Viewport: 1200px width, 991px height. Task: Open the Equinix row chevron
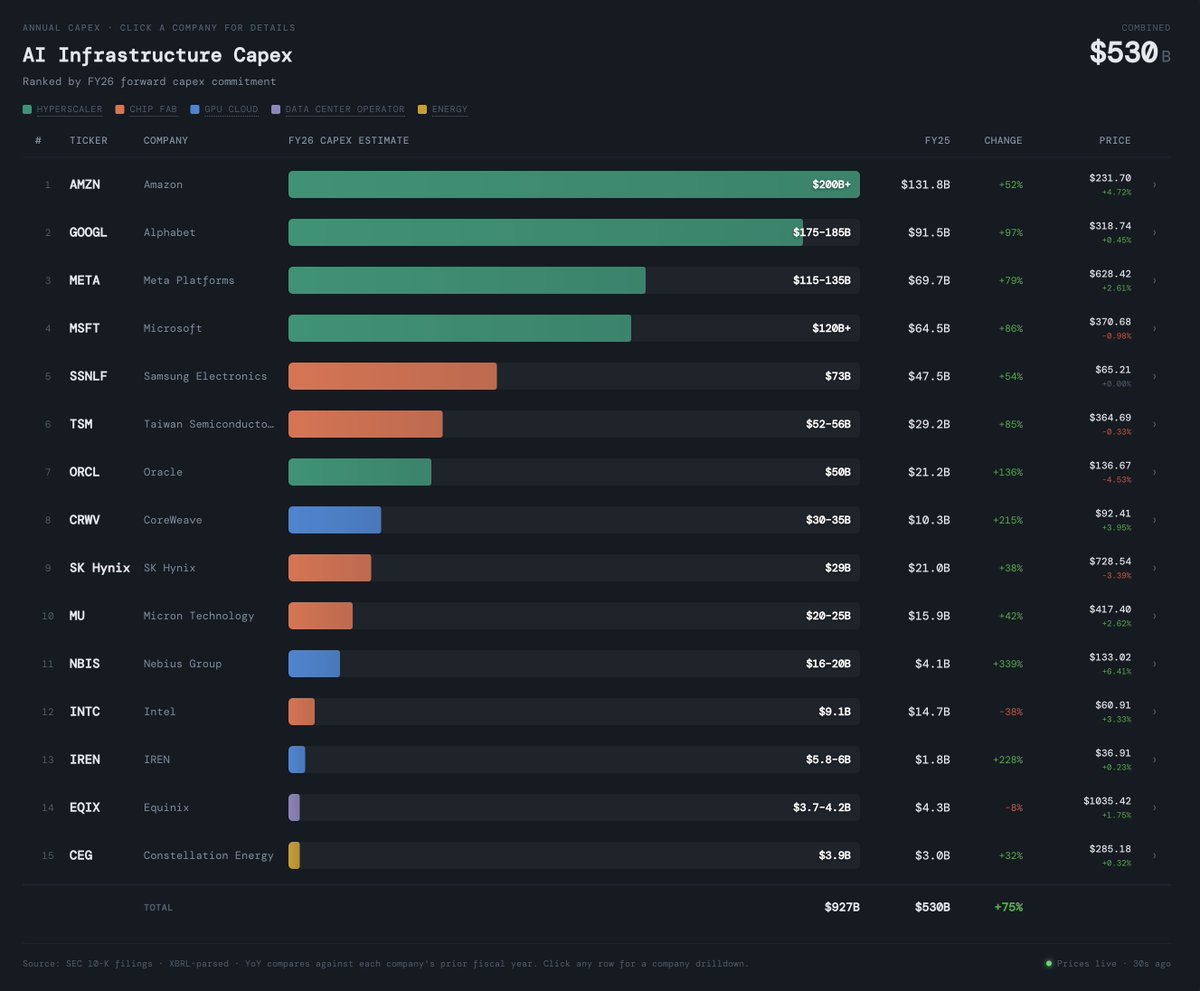(1154, 808)
